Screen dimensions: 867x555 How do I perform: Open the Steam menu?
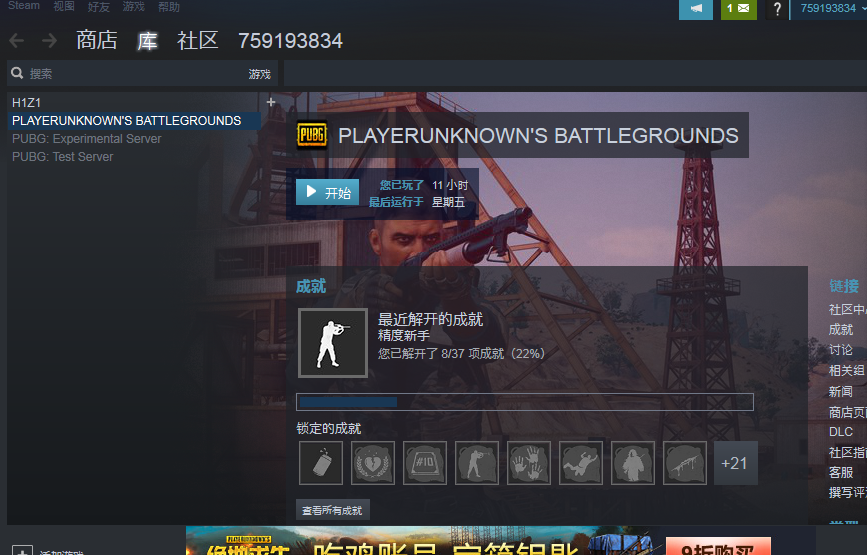coord(24,6)
